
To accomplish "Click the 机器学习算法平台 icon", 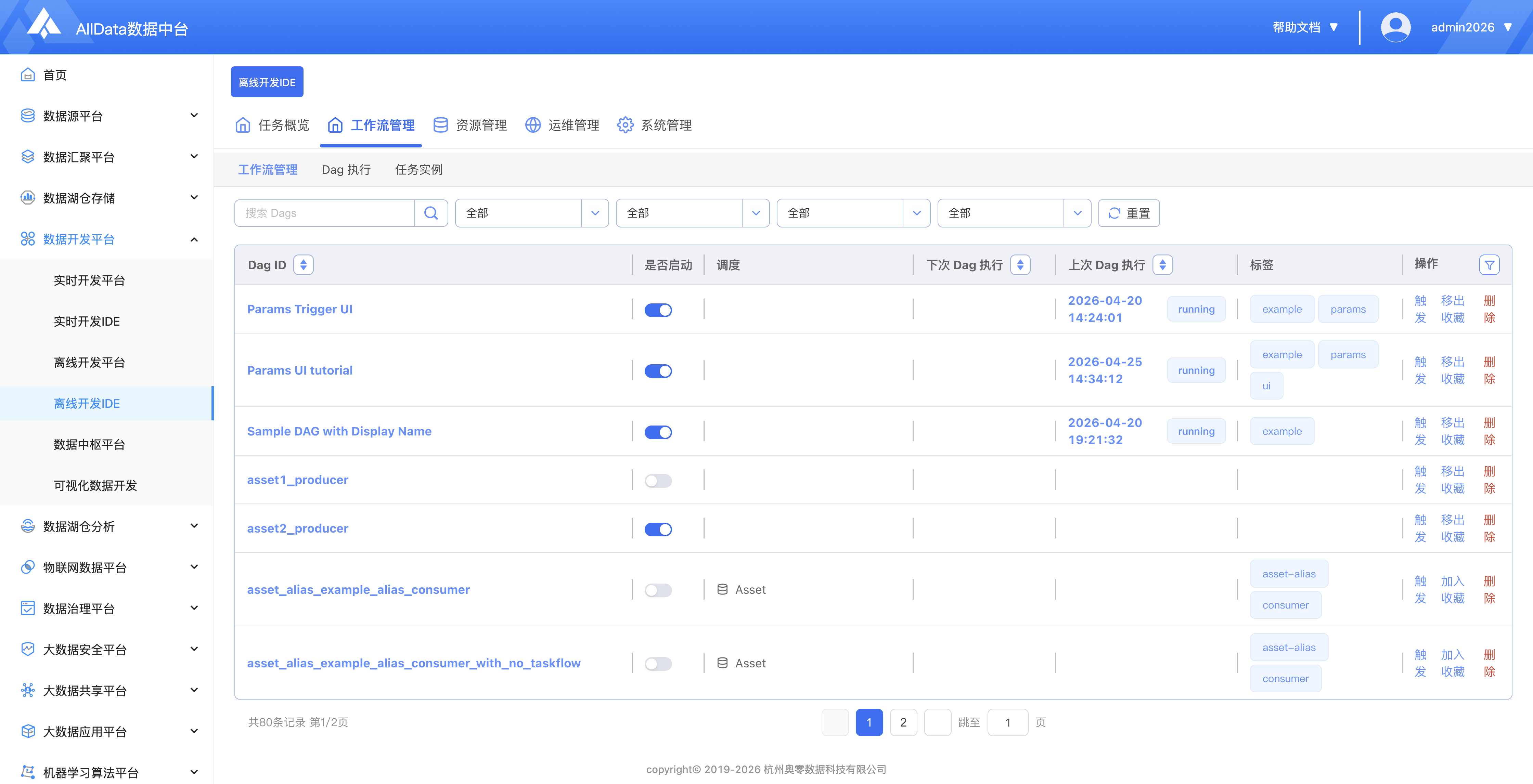I will click(27, 773).
